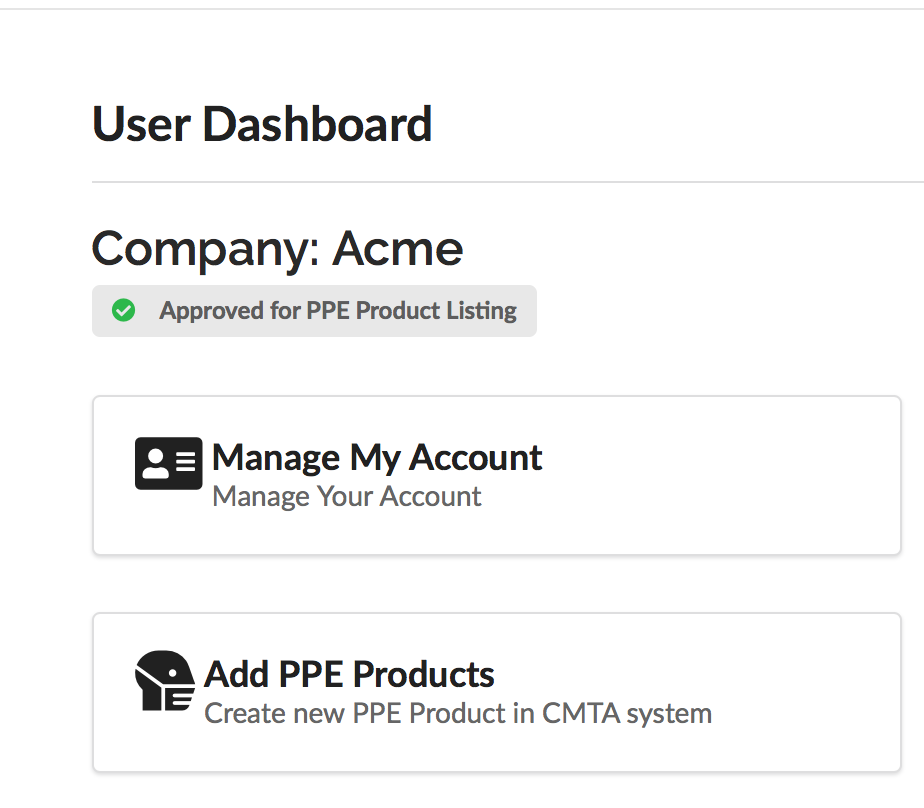Click the empty right side of the Manage My Account card
Viewport: 924px width, 808px height.
click(719, 475)
